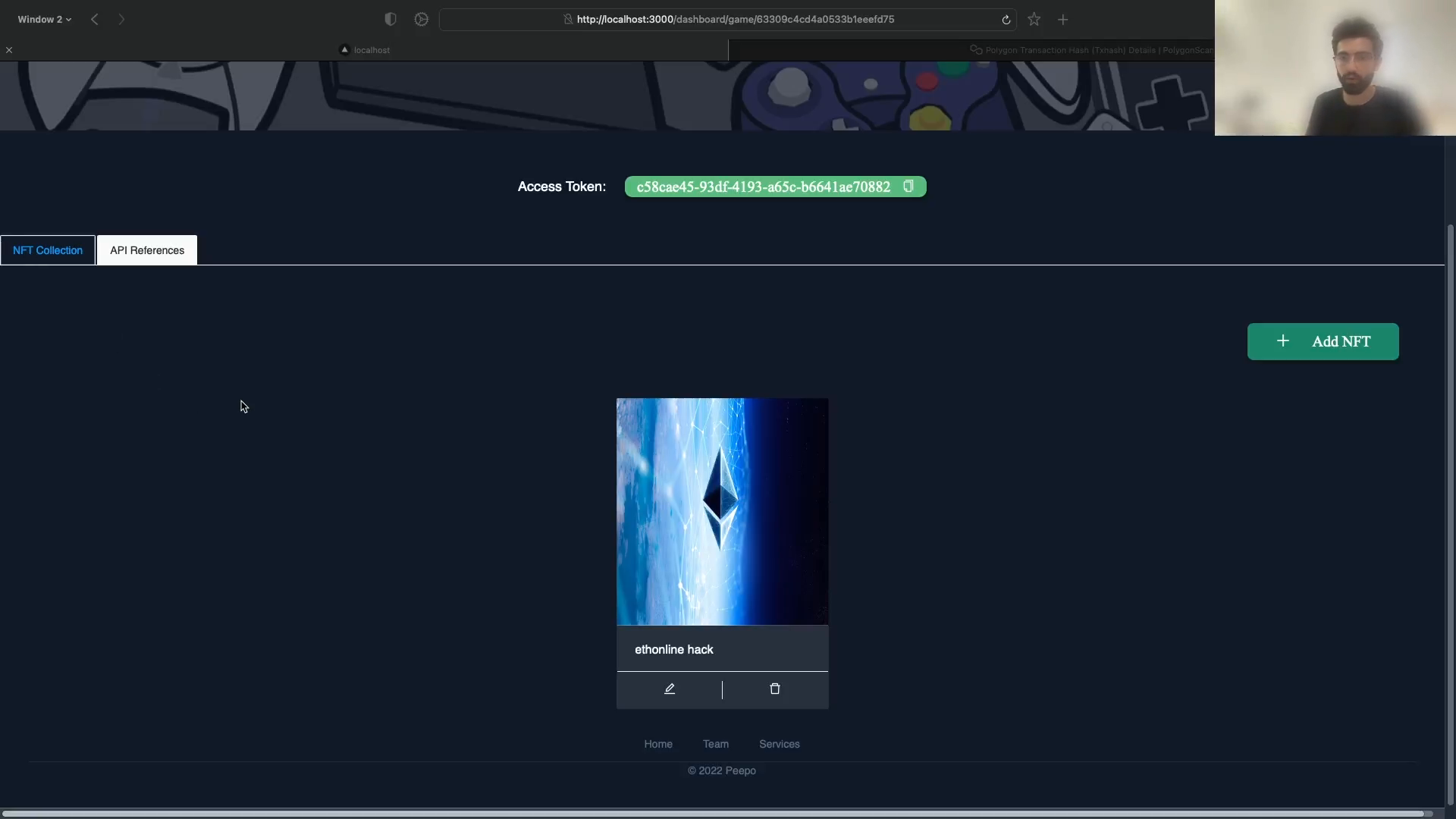Click the Add NFT button

pyautogui.click(x=1323, y=342)
